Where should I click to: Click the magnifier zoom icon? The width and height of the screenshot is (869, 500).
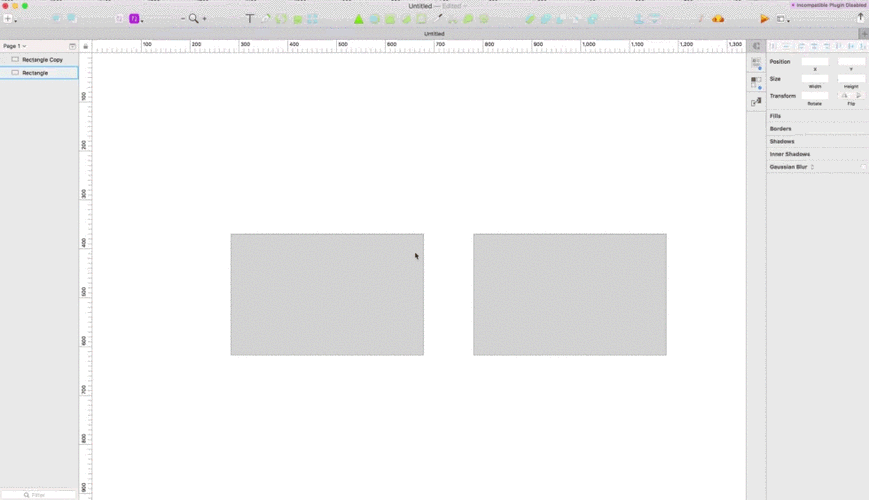tap(193, 19)
